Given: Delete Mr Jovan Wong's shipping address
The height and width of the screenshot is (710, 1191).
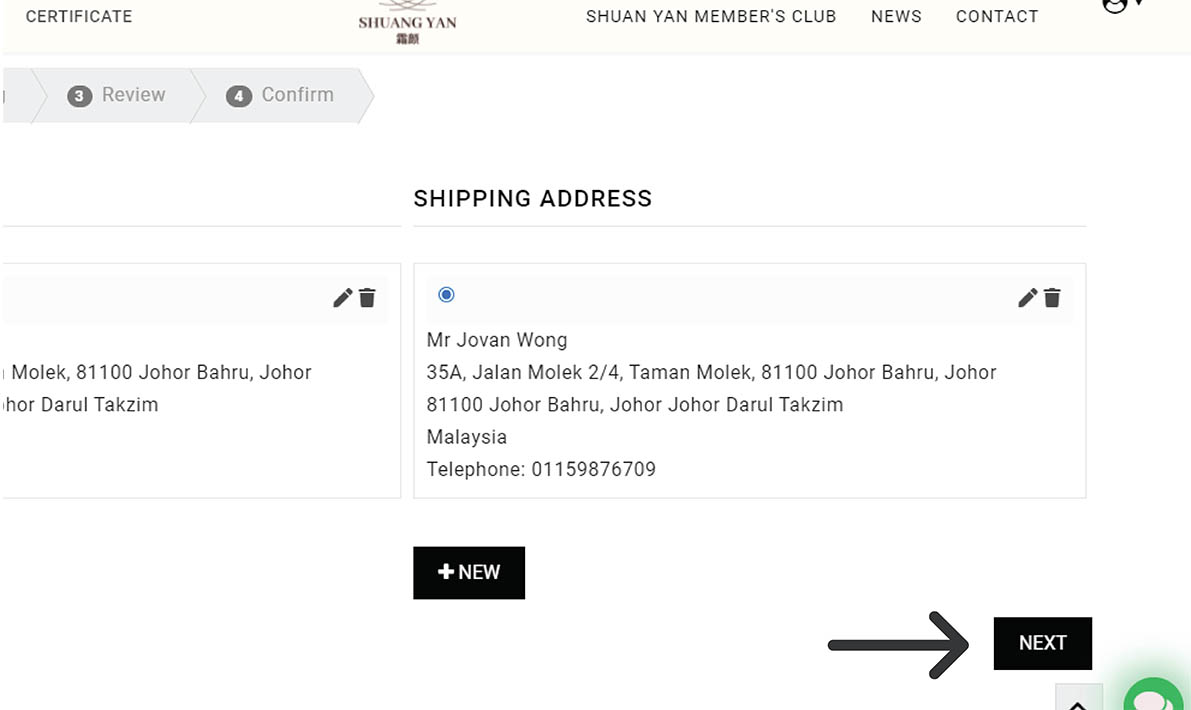Looking at the screenshot, I should pyautogui.click(x=1052, y=298).
